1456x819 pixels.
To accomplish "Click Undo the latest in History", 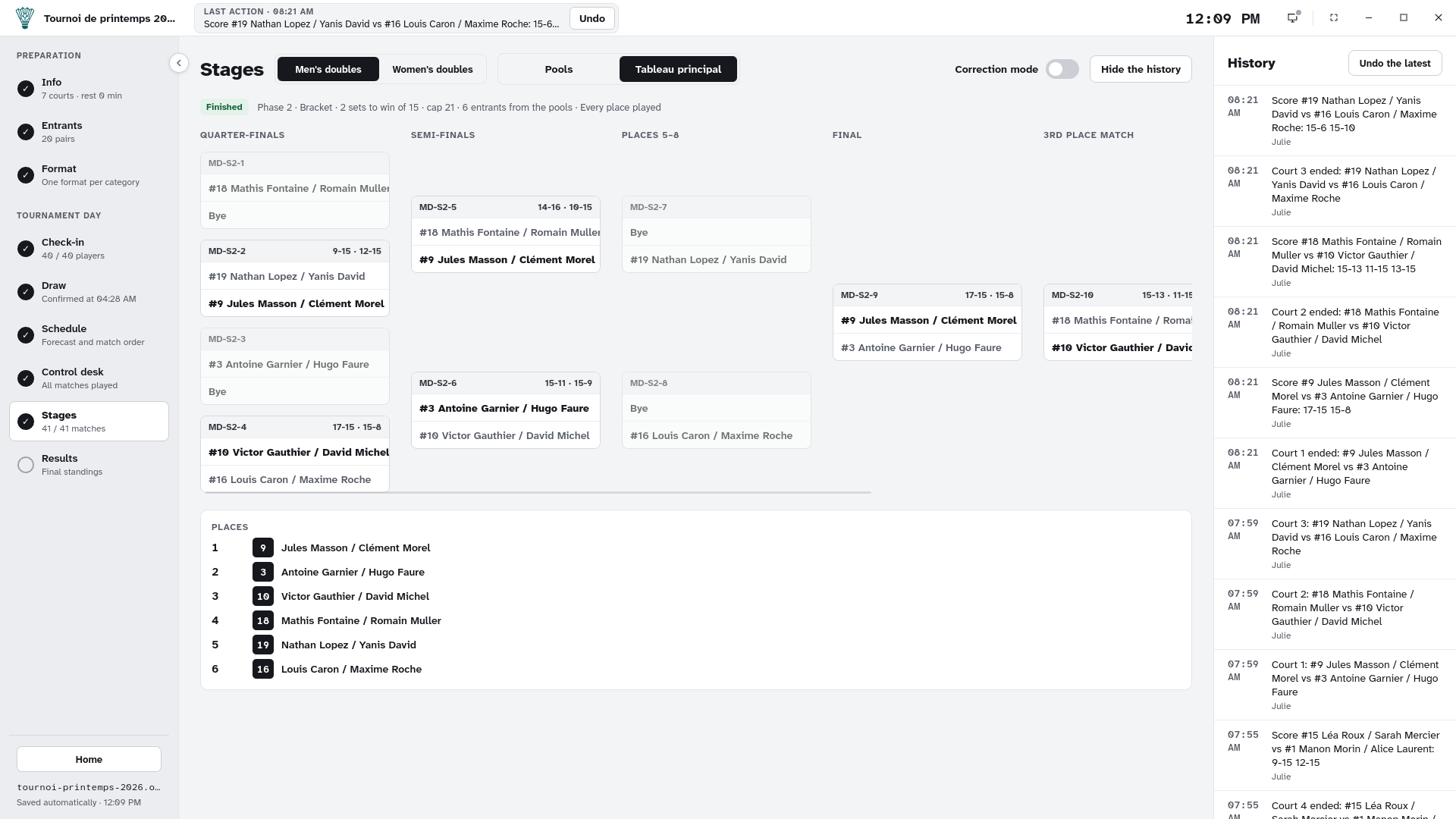I will [1395, 63].
